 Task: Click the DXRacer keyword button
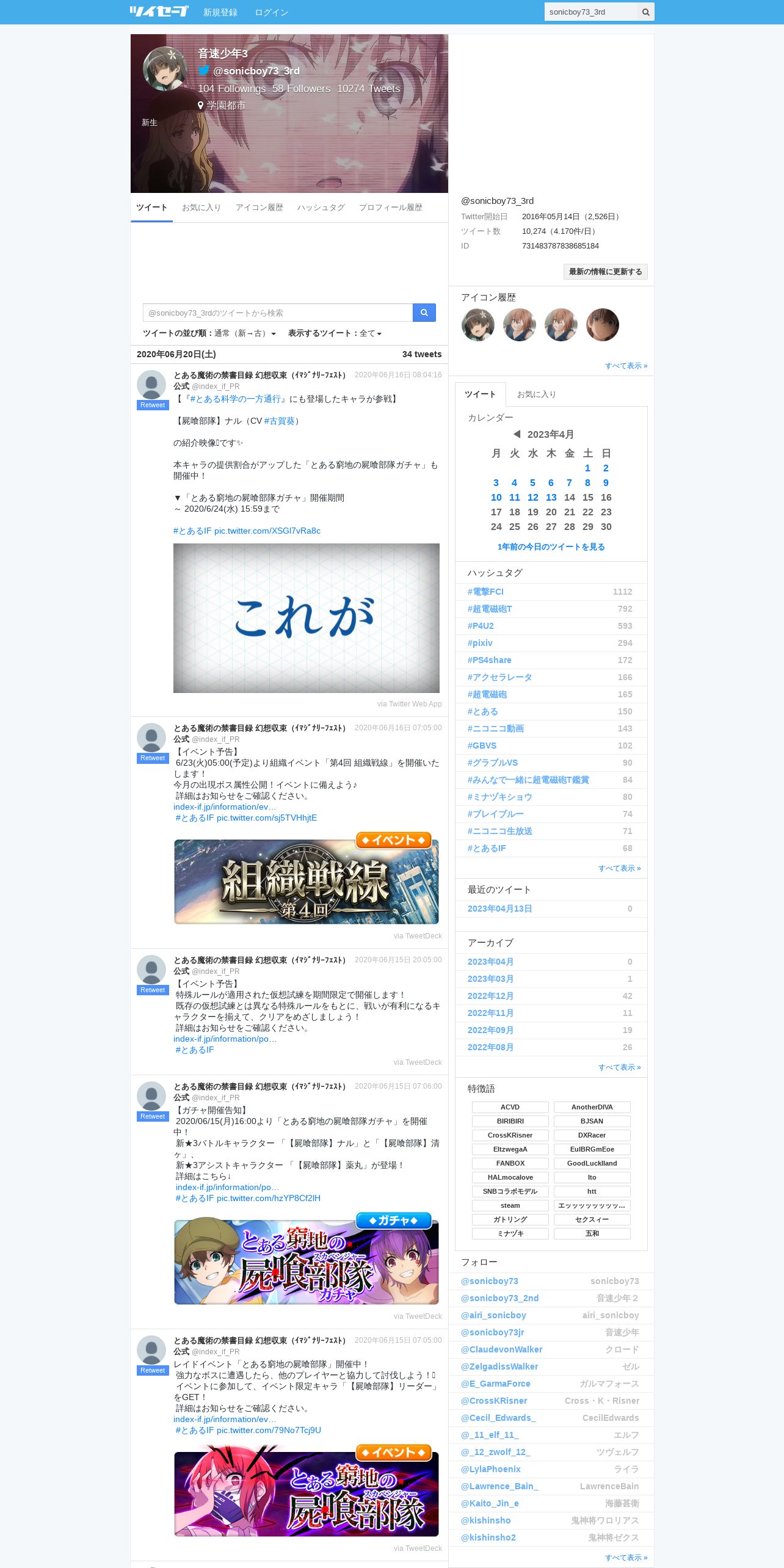click(592, 1135)
